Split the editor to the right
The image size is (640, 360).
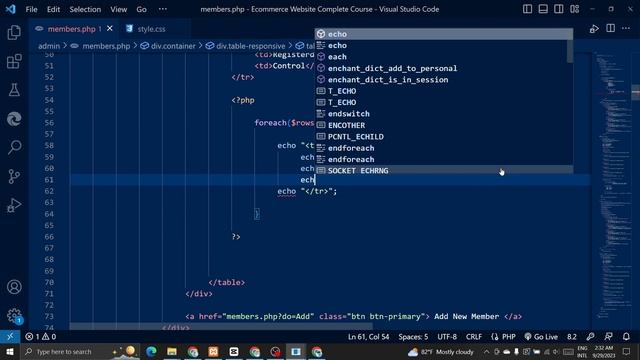(x=610, y=28)
